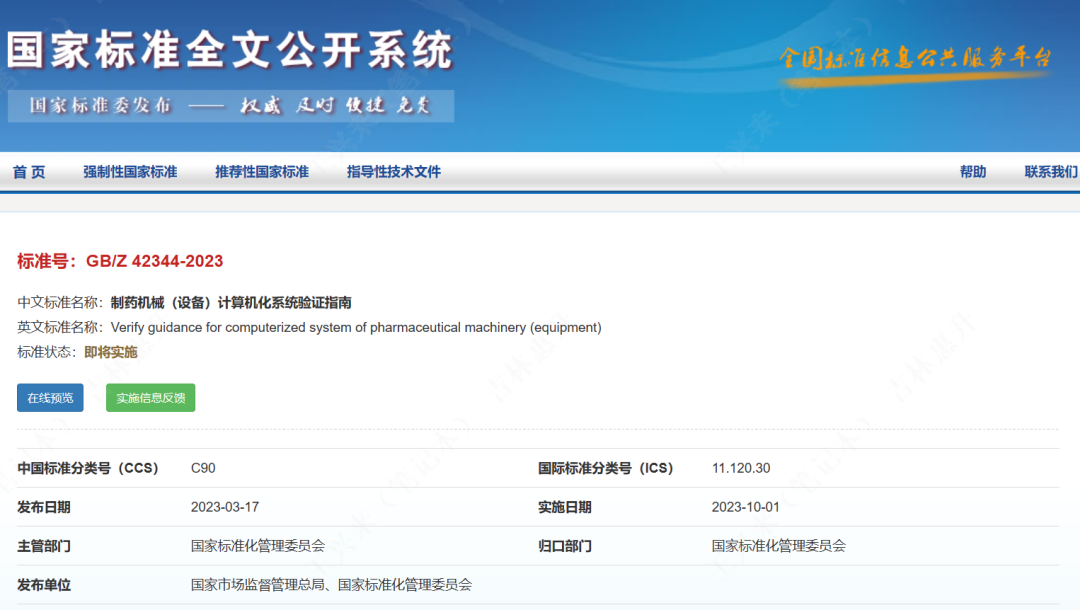Click the 国家标准委发布 slogan banner
1080x610 pixels.
pos(230,106)
